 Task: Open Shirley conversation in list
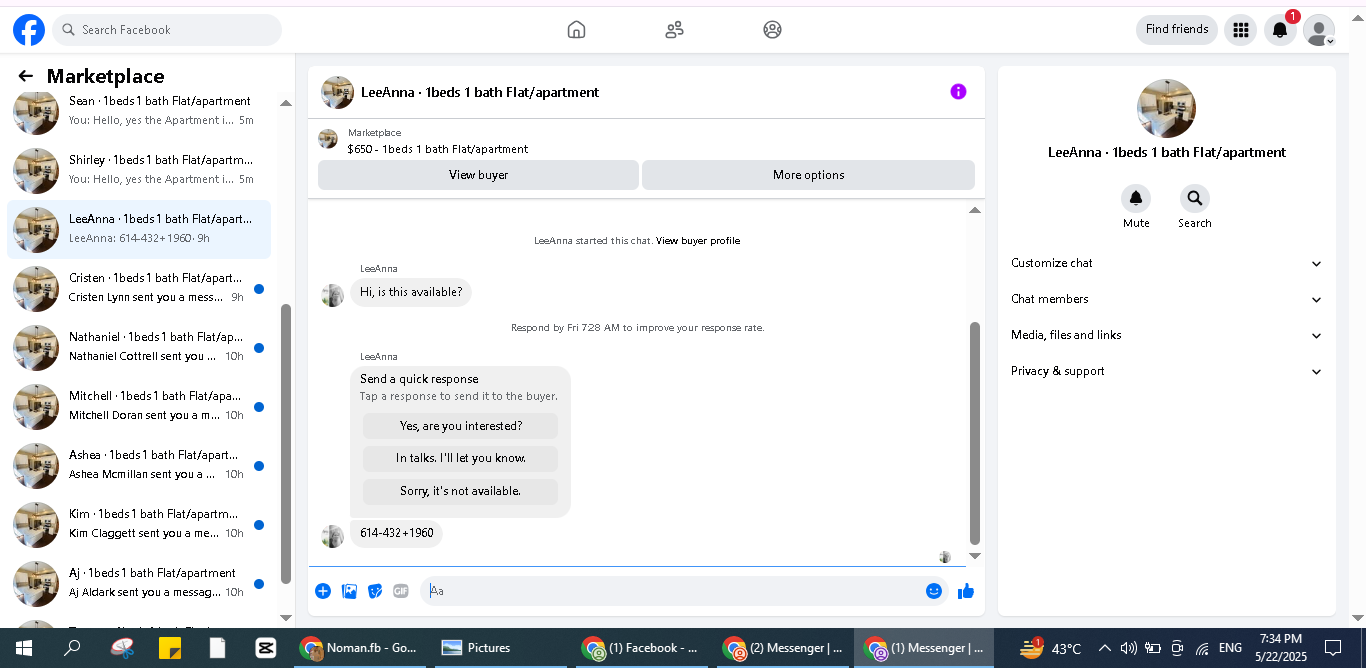click(x=139, y=170)
